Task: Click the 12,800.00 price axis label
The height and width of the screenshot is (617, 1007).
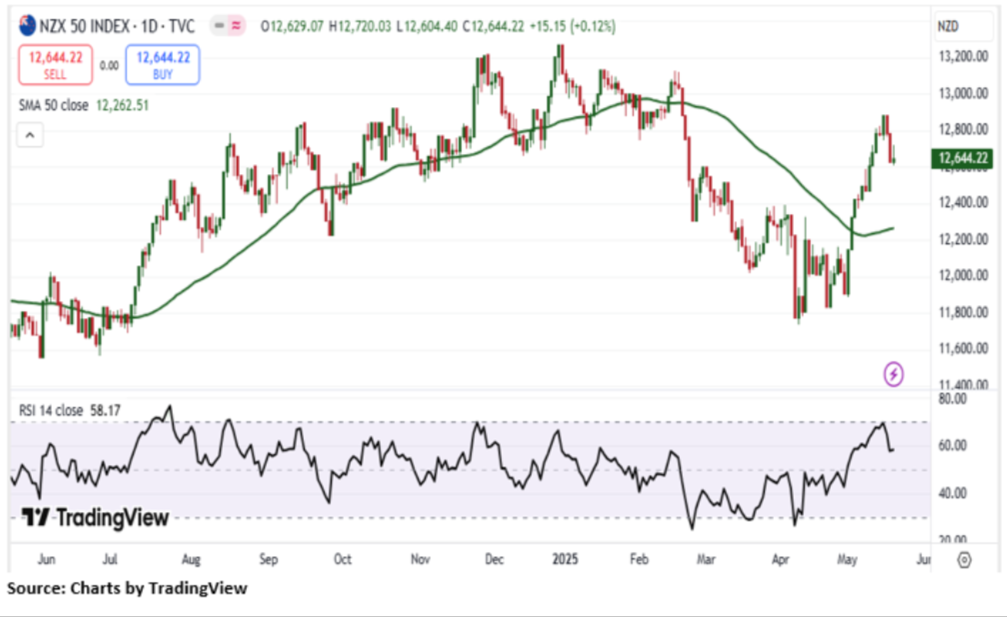Action: pyautogui.click(x=963, y=130)
